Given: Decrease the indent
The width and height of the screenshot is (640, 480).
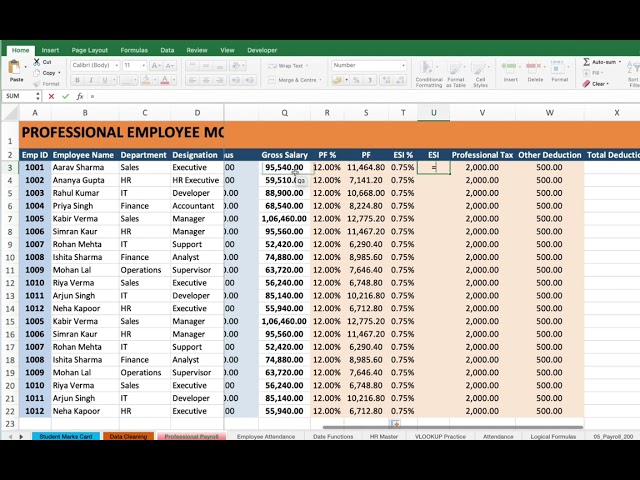Looking at the screenshot, I should (x=236, y=80).
